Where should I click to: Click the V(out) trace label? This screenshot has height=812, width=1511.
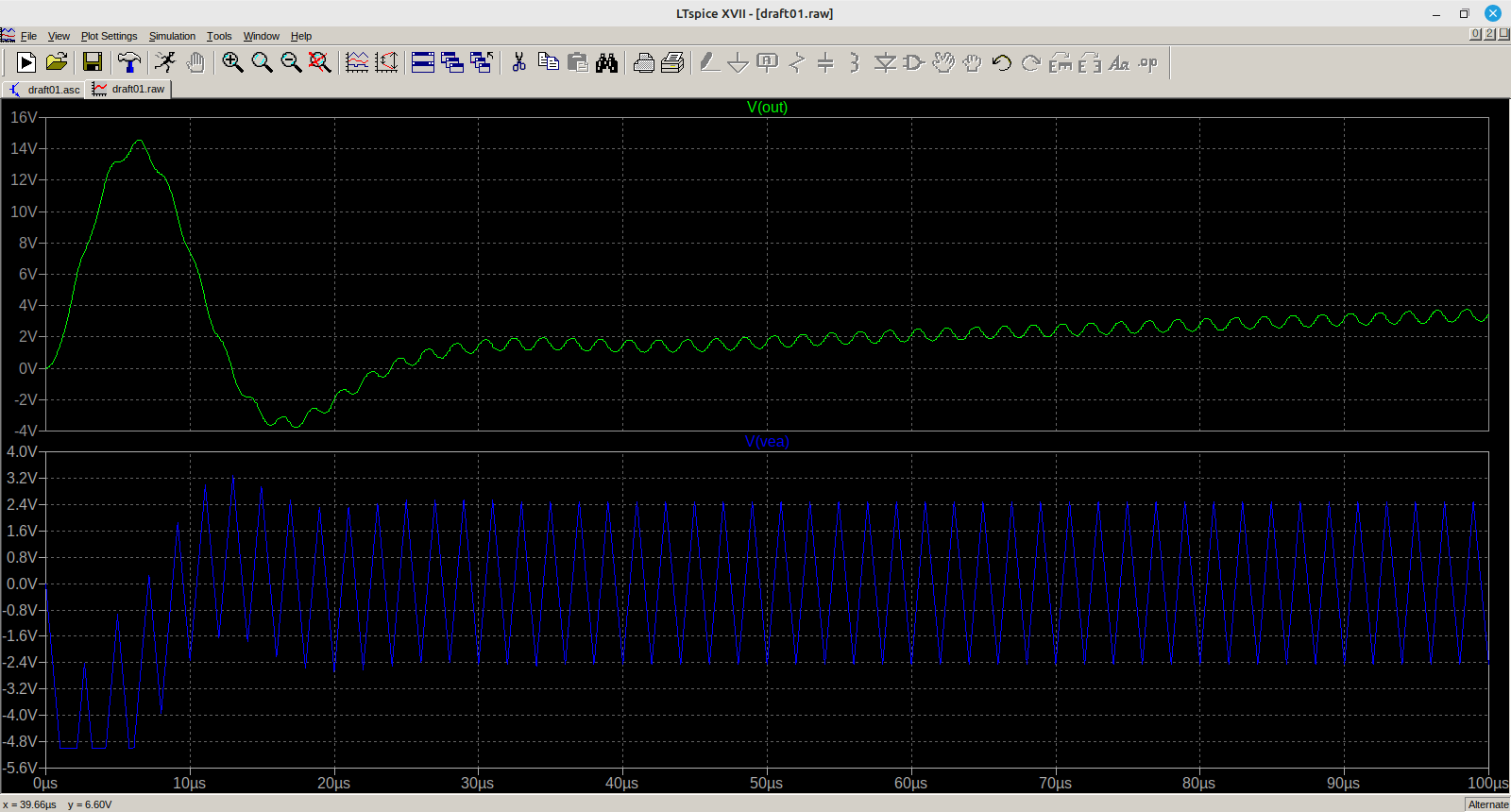pos(767,107)
